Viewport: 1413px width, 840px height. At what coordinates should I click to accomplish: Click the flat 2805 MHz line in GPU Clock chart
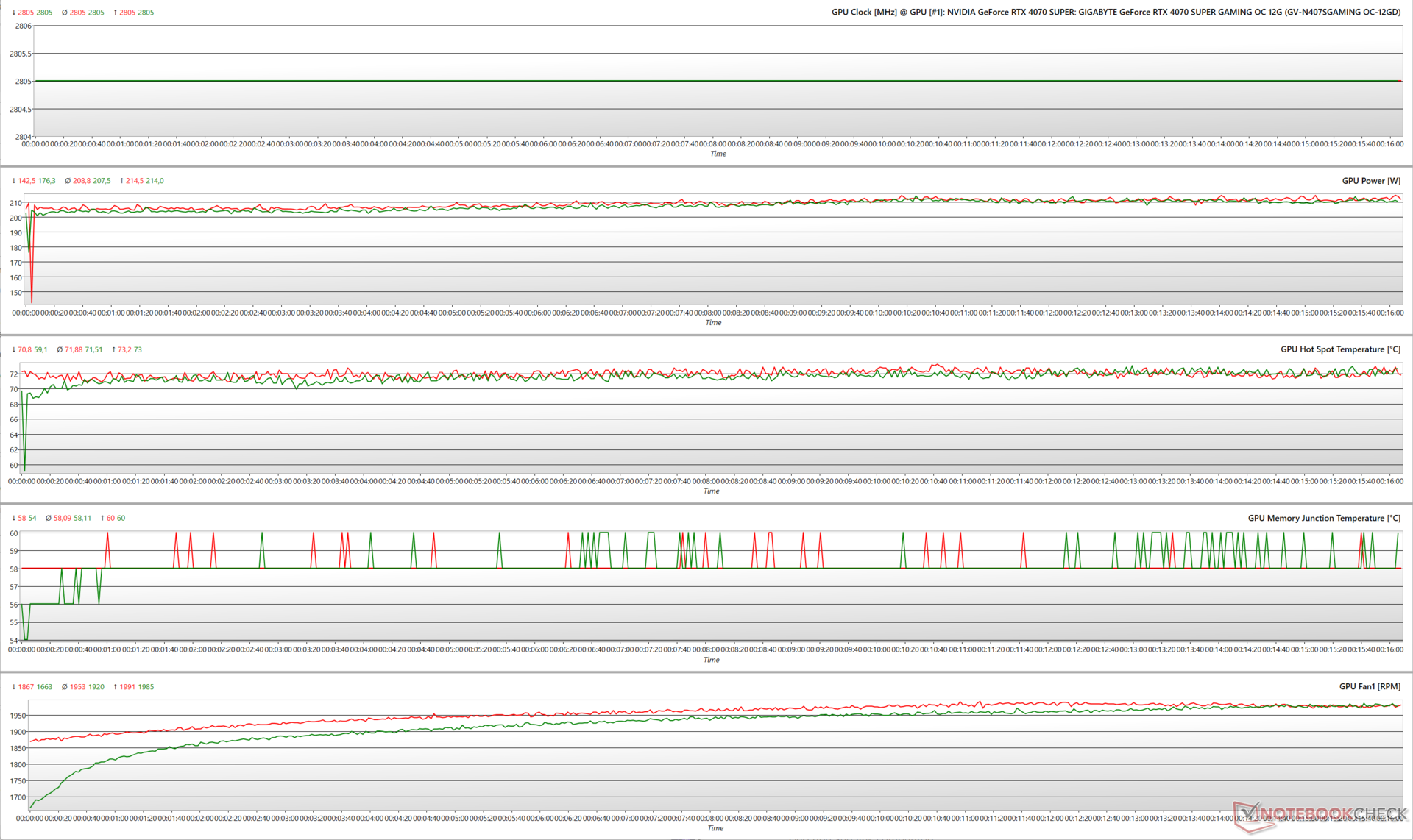[718, 81]
